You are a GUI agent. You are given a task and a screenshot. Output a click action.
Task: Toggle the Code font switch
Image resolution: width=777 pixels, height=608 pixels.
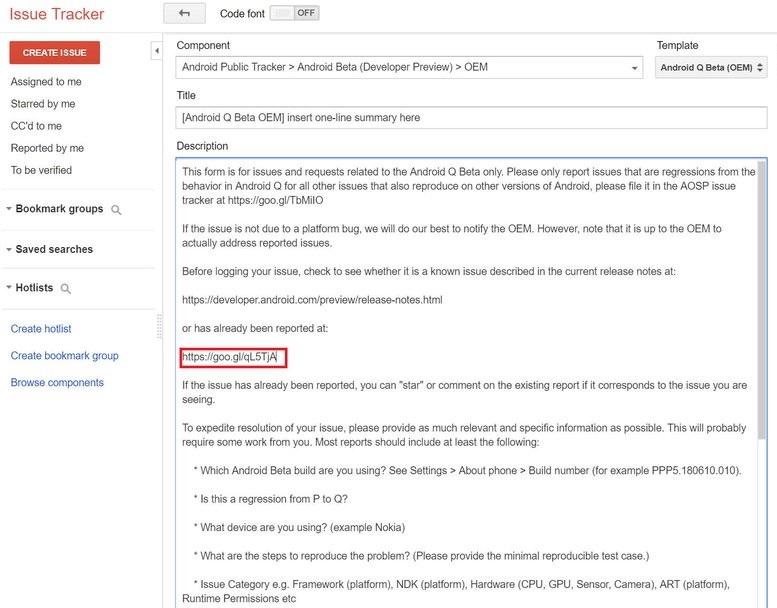tap(294, 13)
